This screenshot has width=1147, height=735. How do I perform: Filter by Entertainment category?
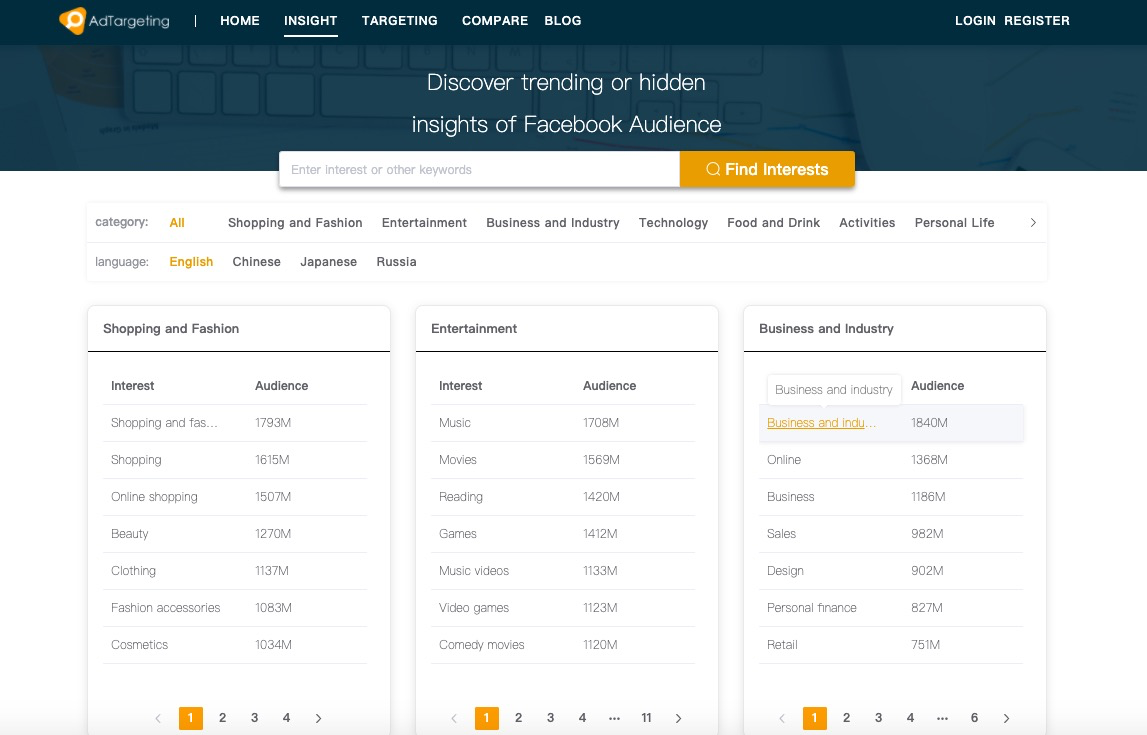pyautogui.click(x=424, y=223)
